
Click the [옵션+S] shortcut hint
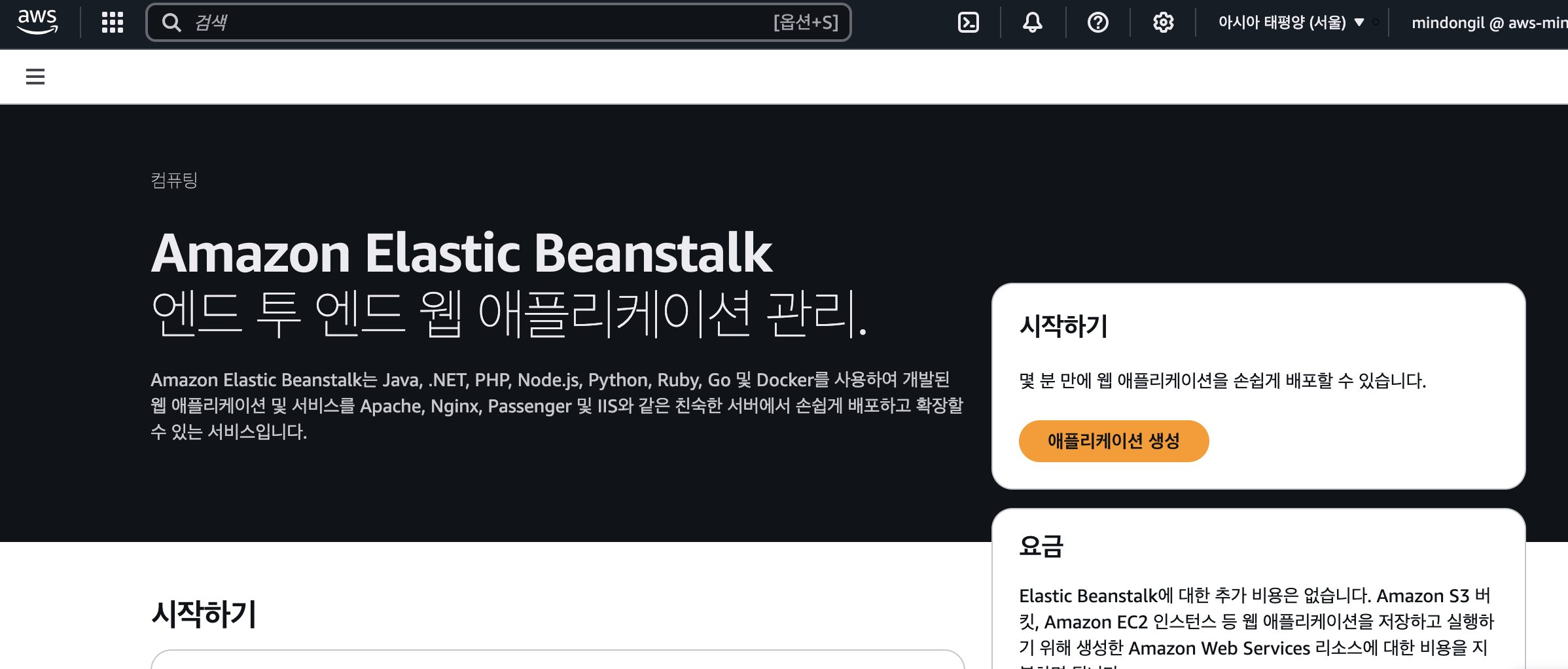pyautogui.click(x=806, y=22)
